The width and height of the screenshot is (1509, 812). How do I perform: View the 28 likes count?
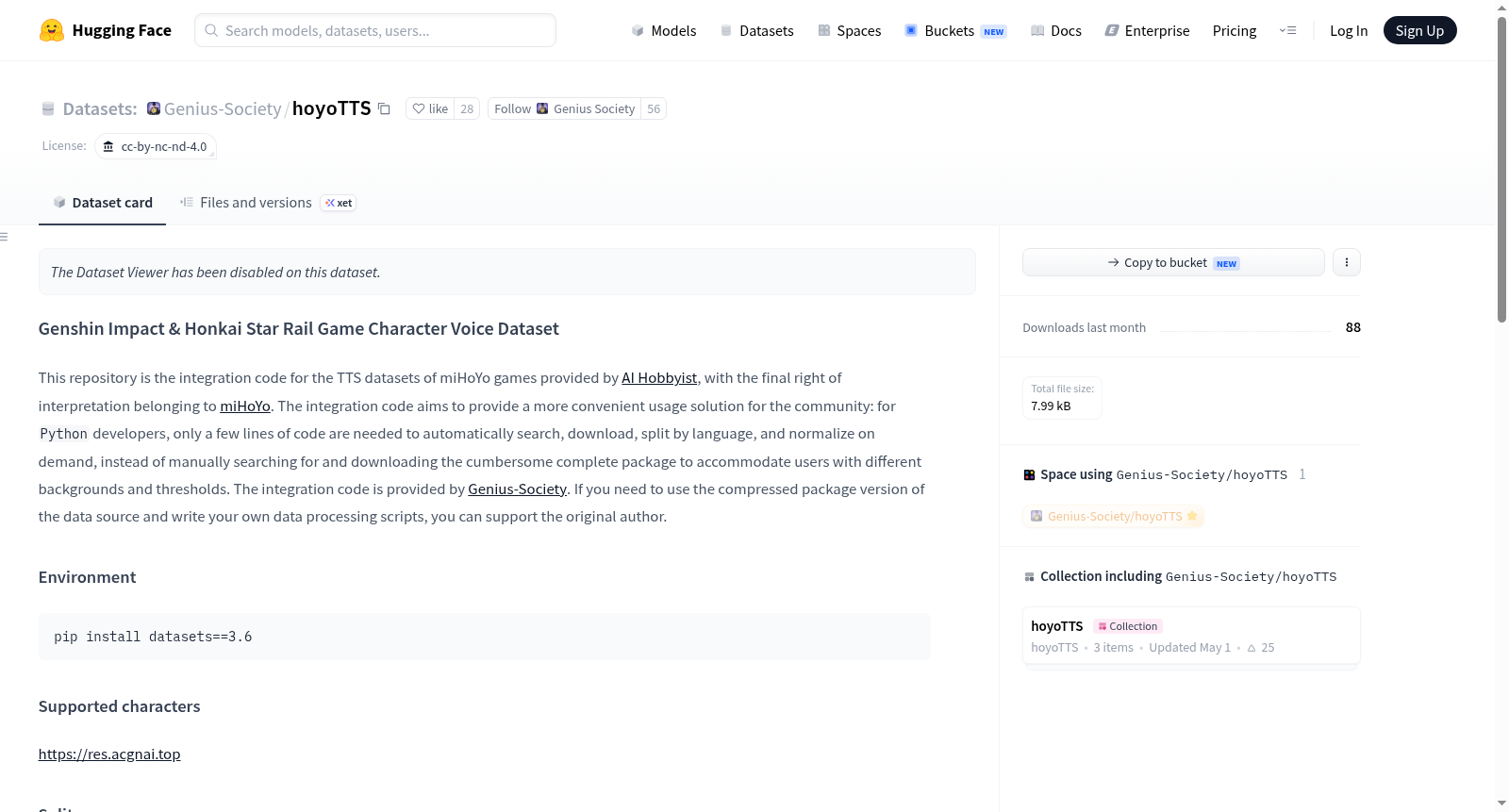pos(467,108)
